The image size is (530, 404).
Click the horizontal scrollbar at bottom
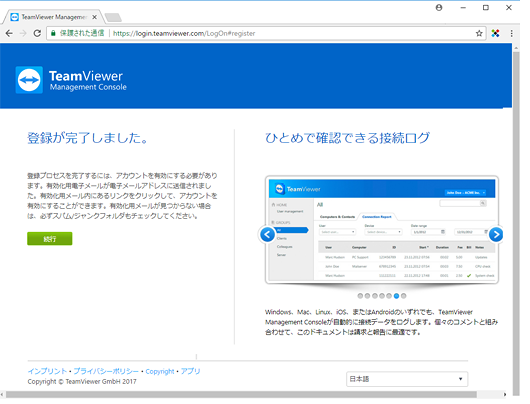click(241, 395)
